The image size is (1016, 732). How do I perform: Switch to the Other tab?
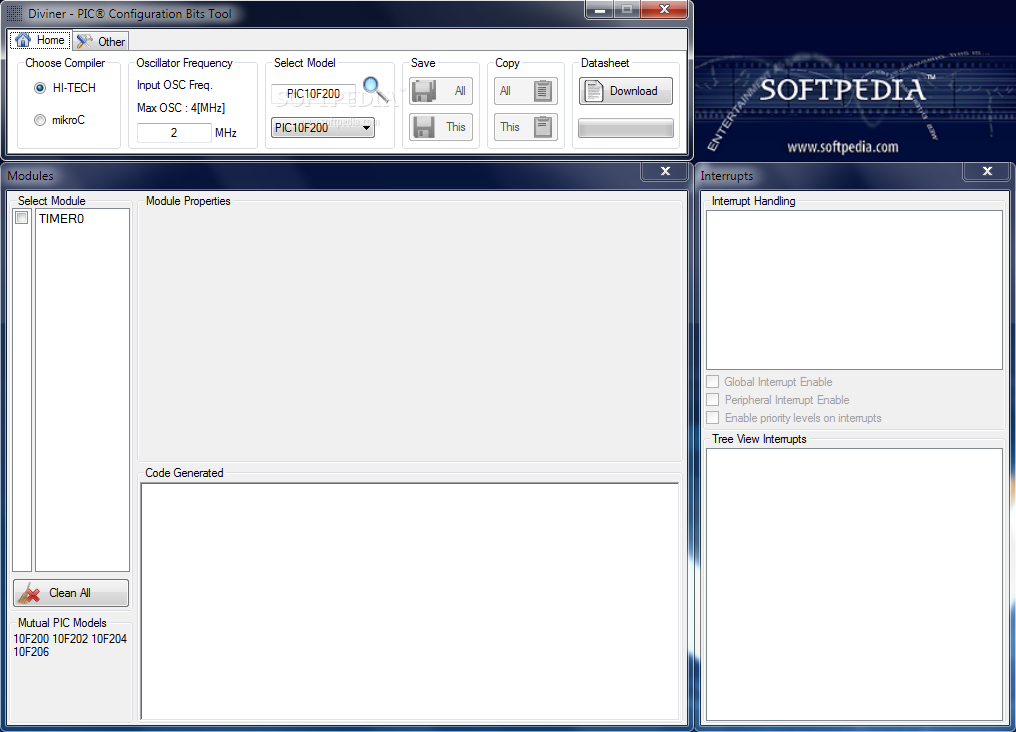click(x=100, y=41)
